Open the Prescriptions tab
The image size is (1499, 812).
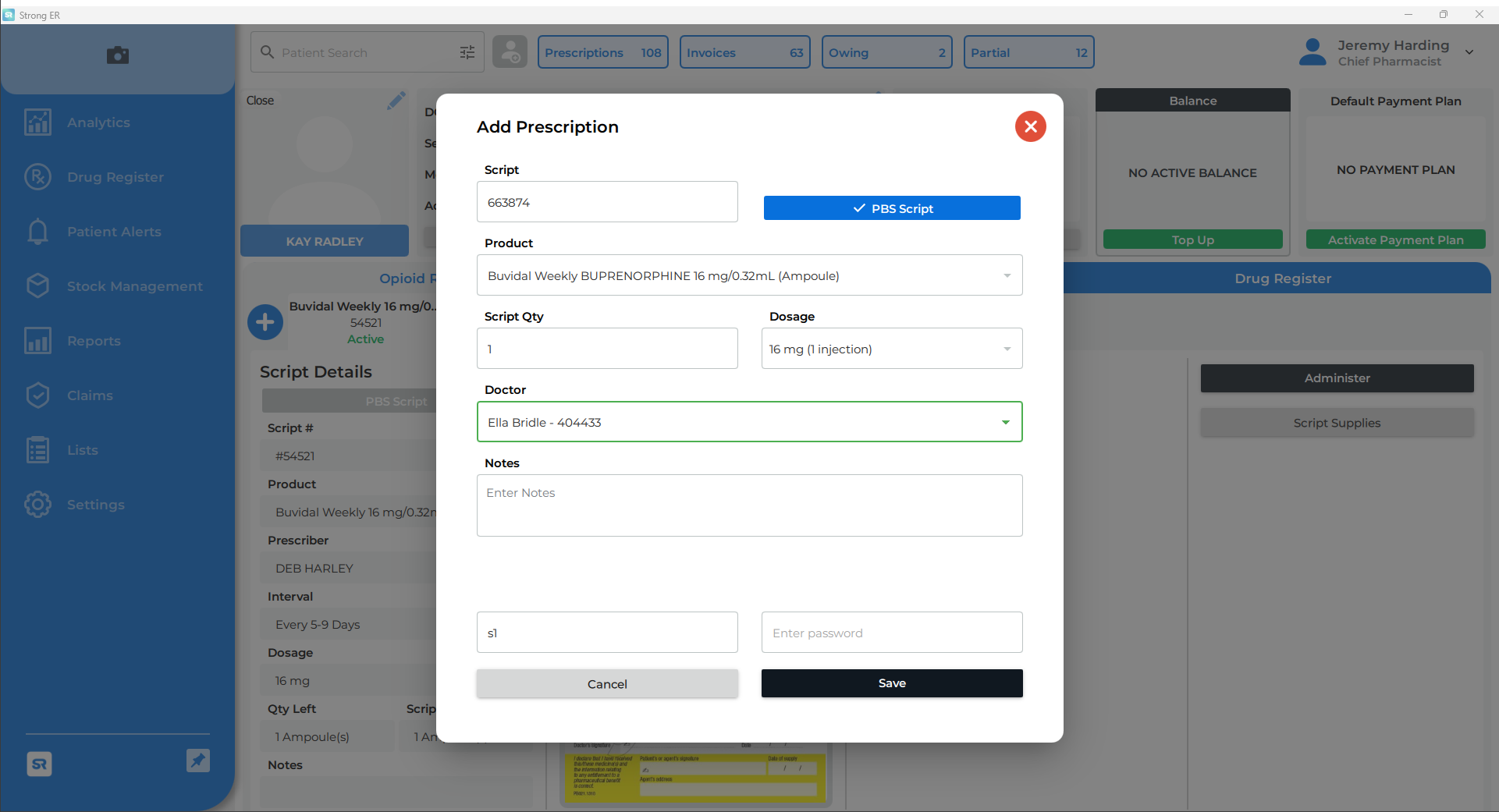[x=602, y=52]
